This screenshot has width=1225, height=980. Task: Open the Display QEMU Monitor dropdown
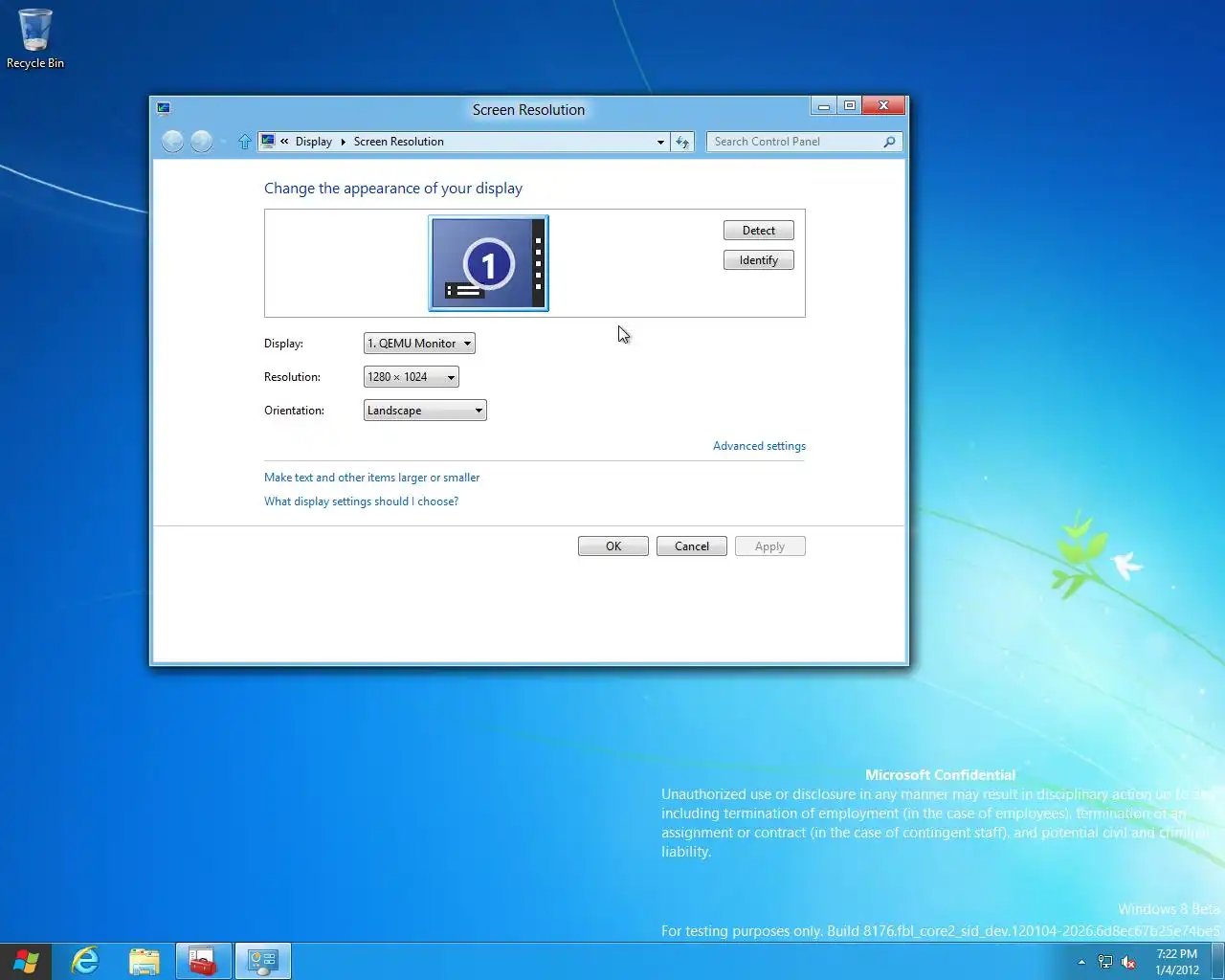point(419,344)
